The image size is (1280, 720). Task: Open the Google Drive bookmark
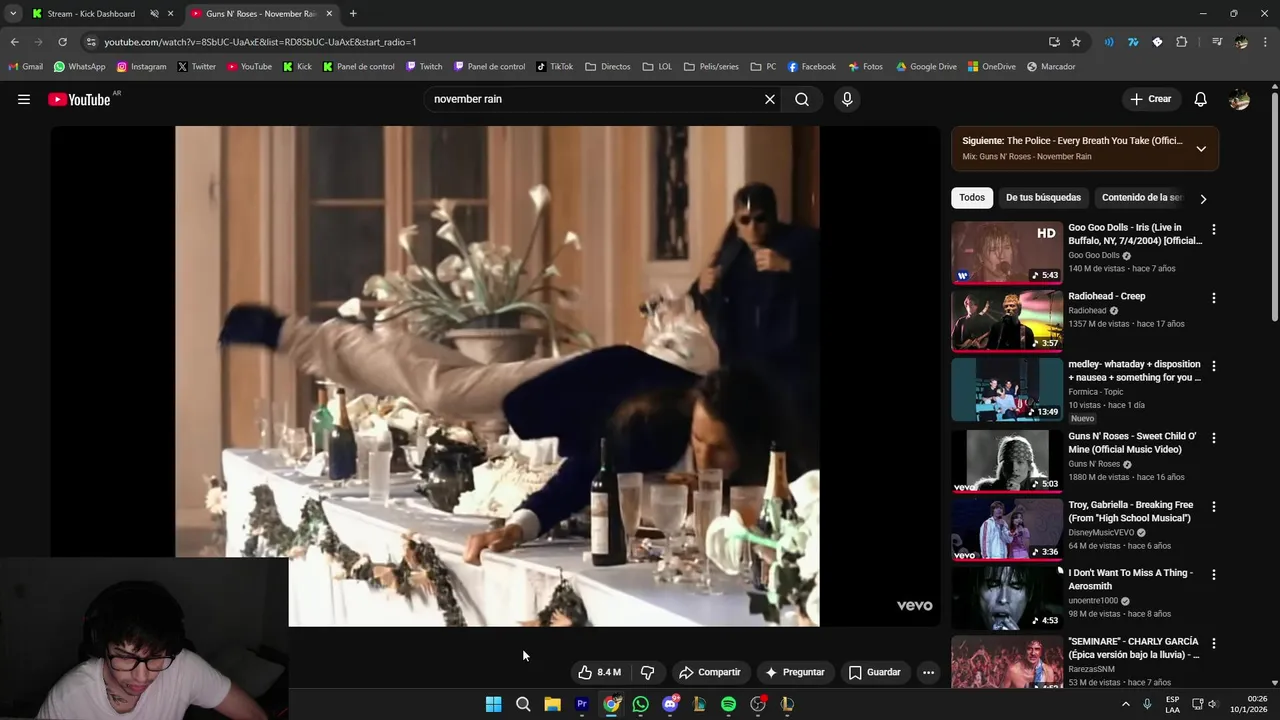(926, 67)
